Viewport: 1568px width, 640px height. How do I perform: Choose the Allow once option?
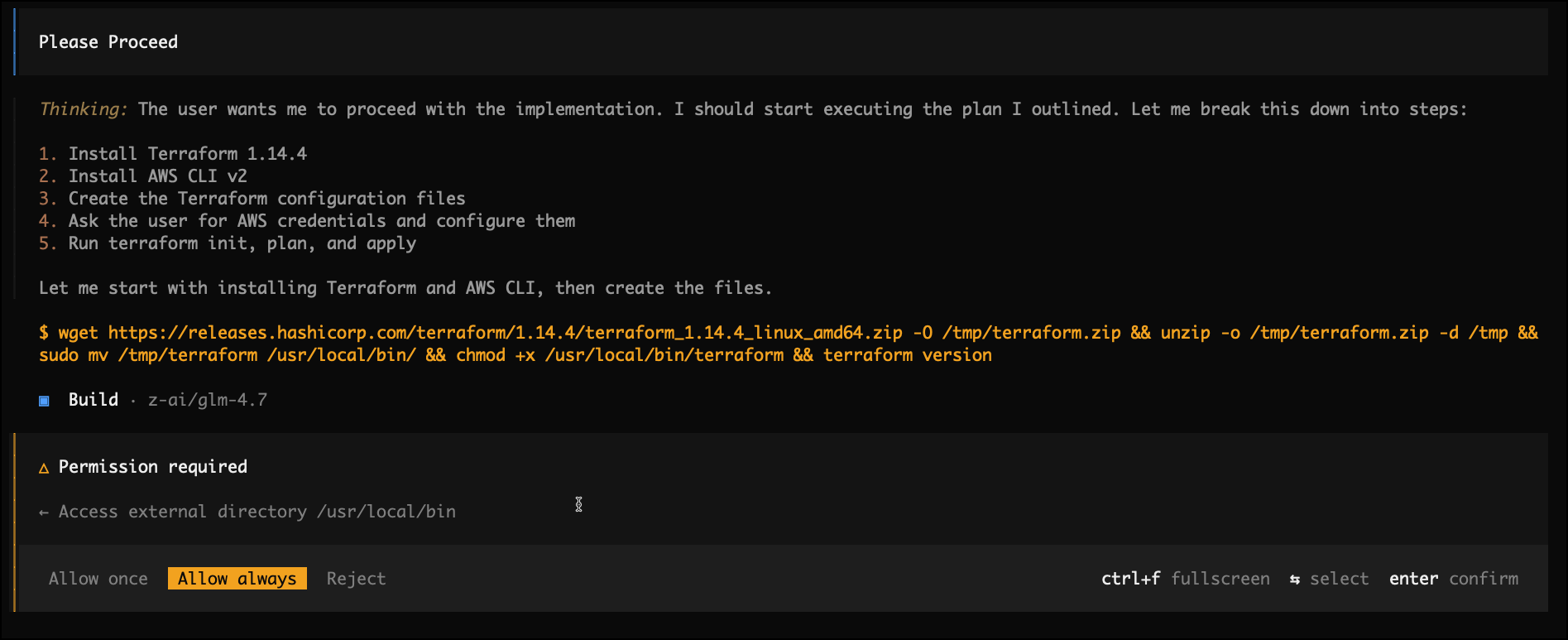[98, 579]
